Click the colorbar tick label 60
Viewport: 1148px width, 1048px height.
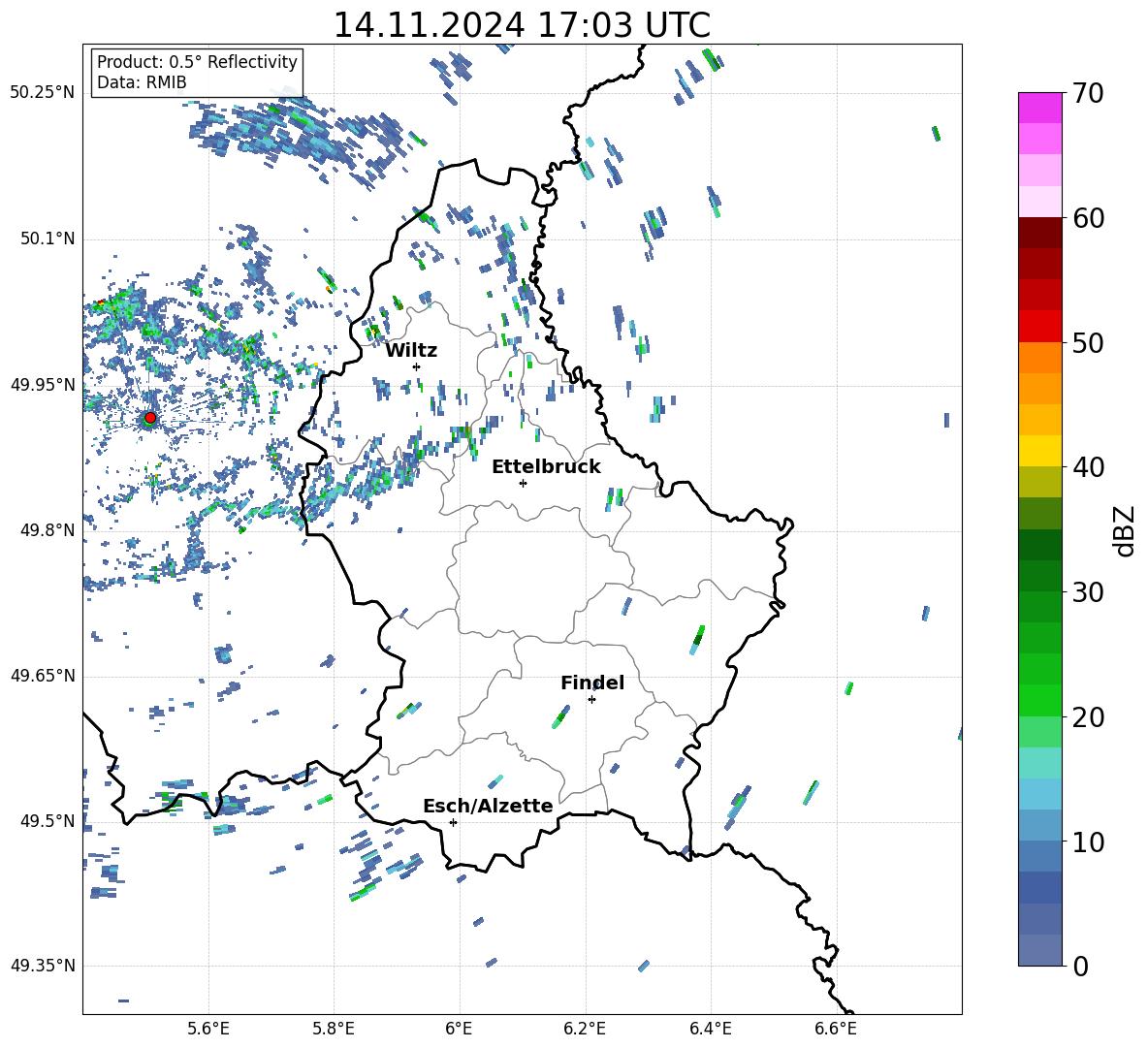(1088, 218)
